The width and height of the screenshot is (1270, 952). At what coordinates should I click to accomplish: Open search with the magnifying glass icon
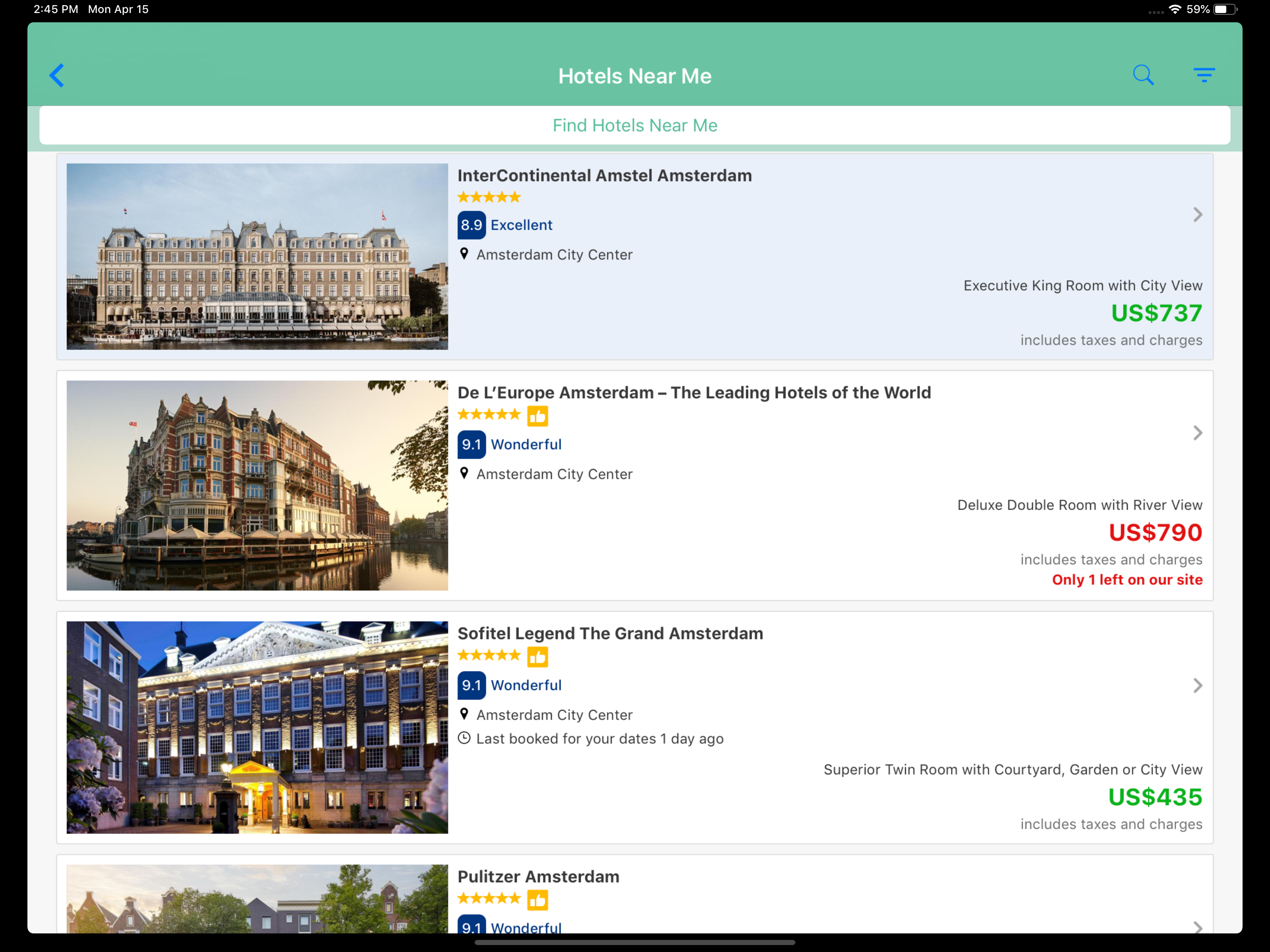pyautogui.click(x=1143, y=75)
